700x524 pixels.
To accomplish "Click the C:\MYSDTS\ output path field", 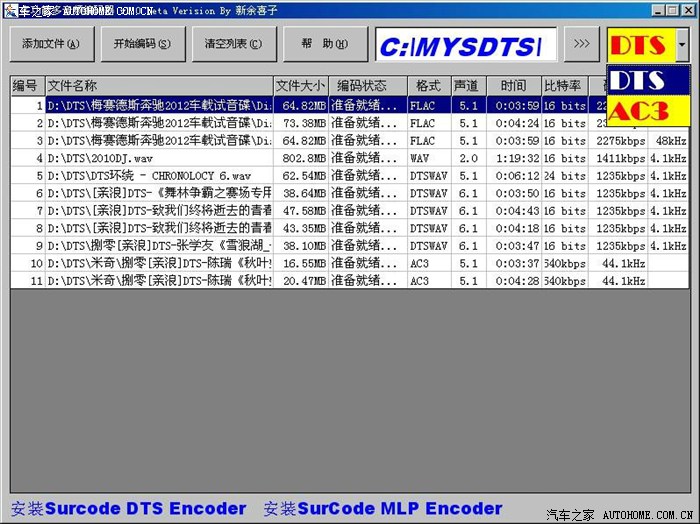I will (466, 44).
